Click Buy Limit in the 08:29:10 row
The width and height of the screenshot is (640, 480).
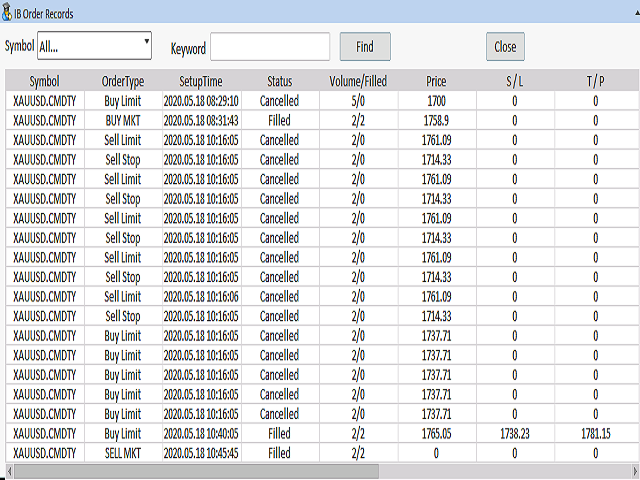coord(123,101)
